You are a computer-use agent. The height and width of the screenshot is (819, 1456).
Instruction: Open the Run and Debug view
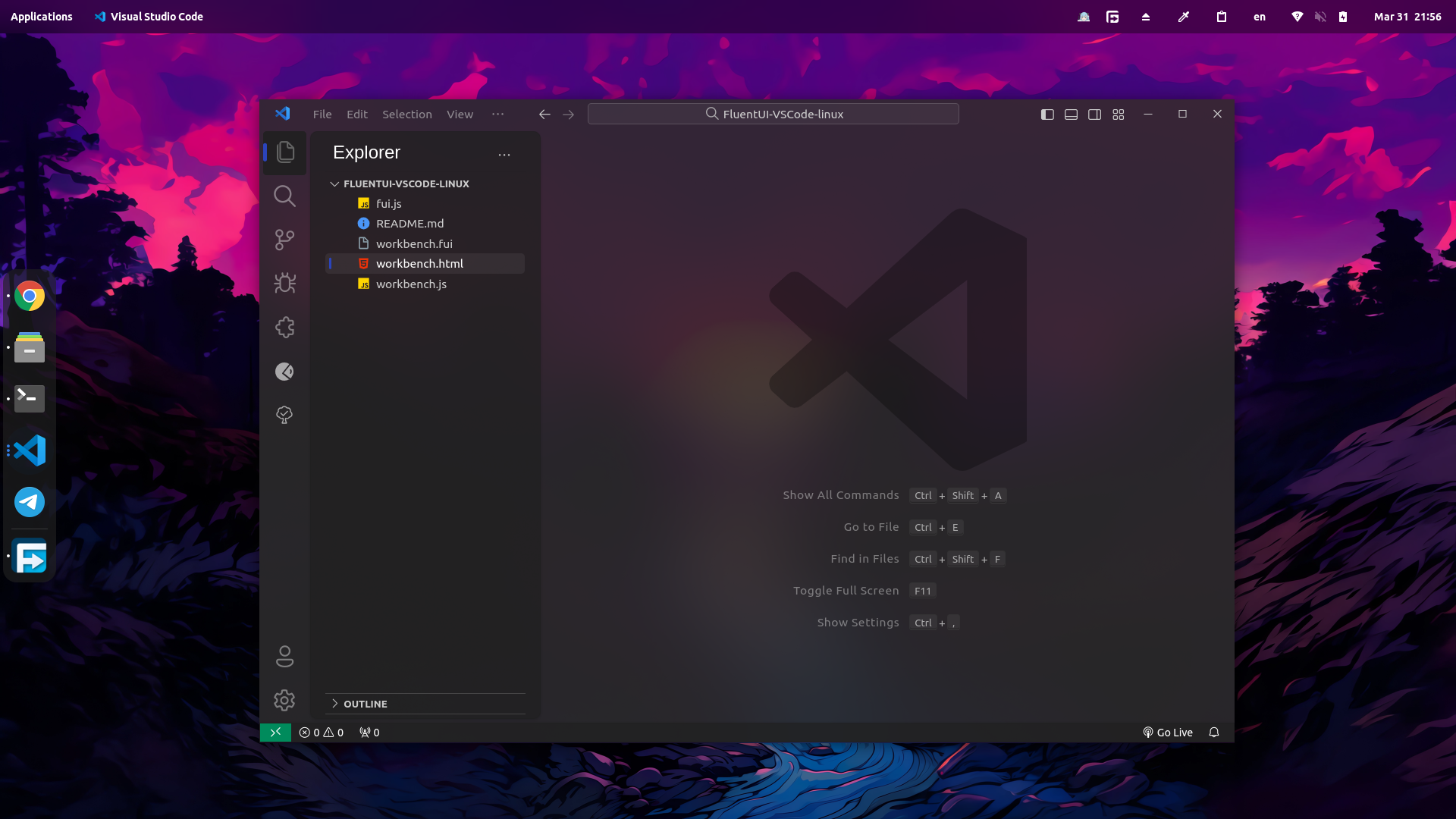click(284, 283)
